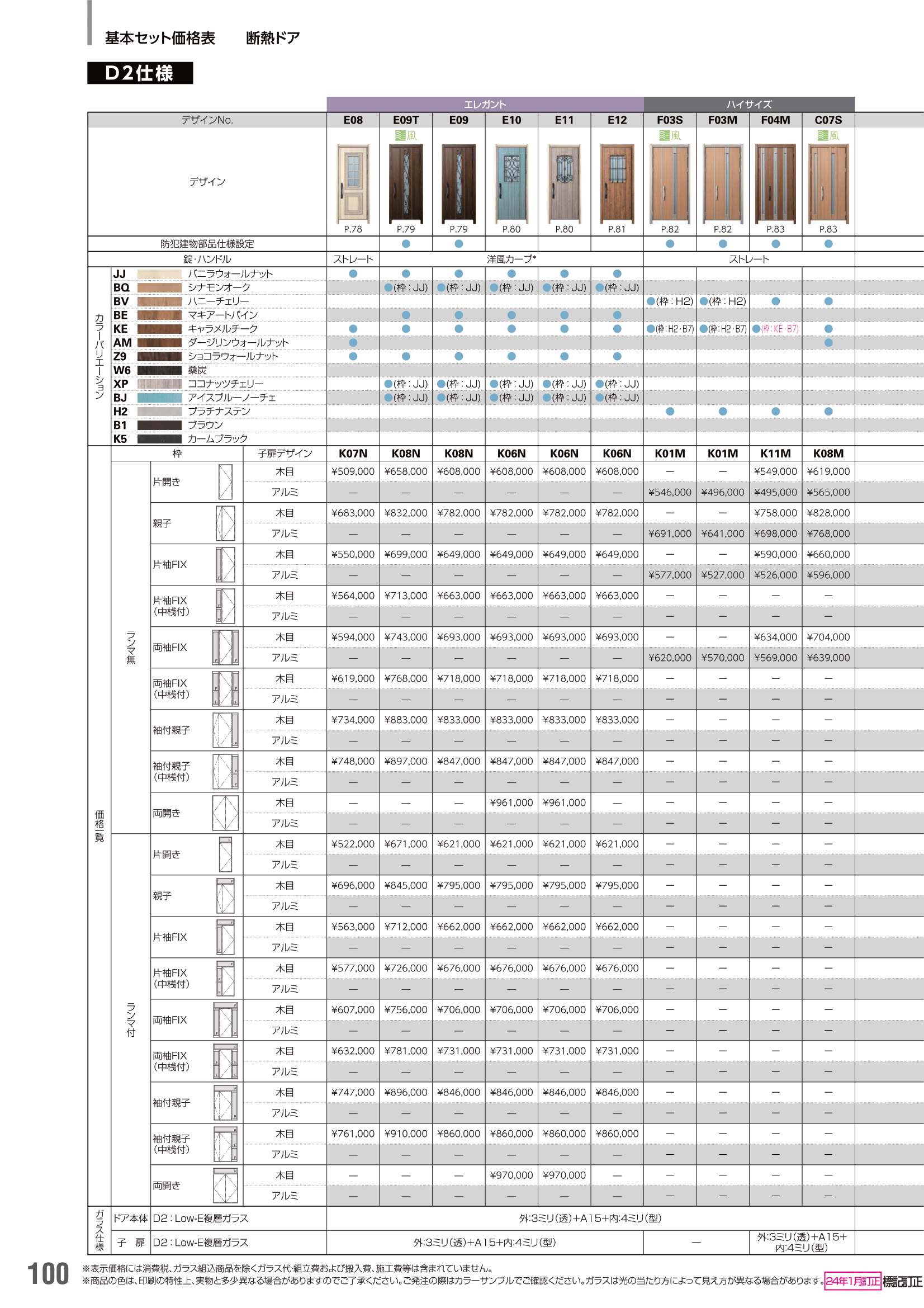
Task: Click the ランマ無 片袖FIX frame diagram icon
Action: 225,565
